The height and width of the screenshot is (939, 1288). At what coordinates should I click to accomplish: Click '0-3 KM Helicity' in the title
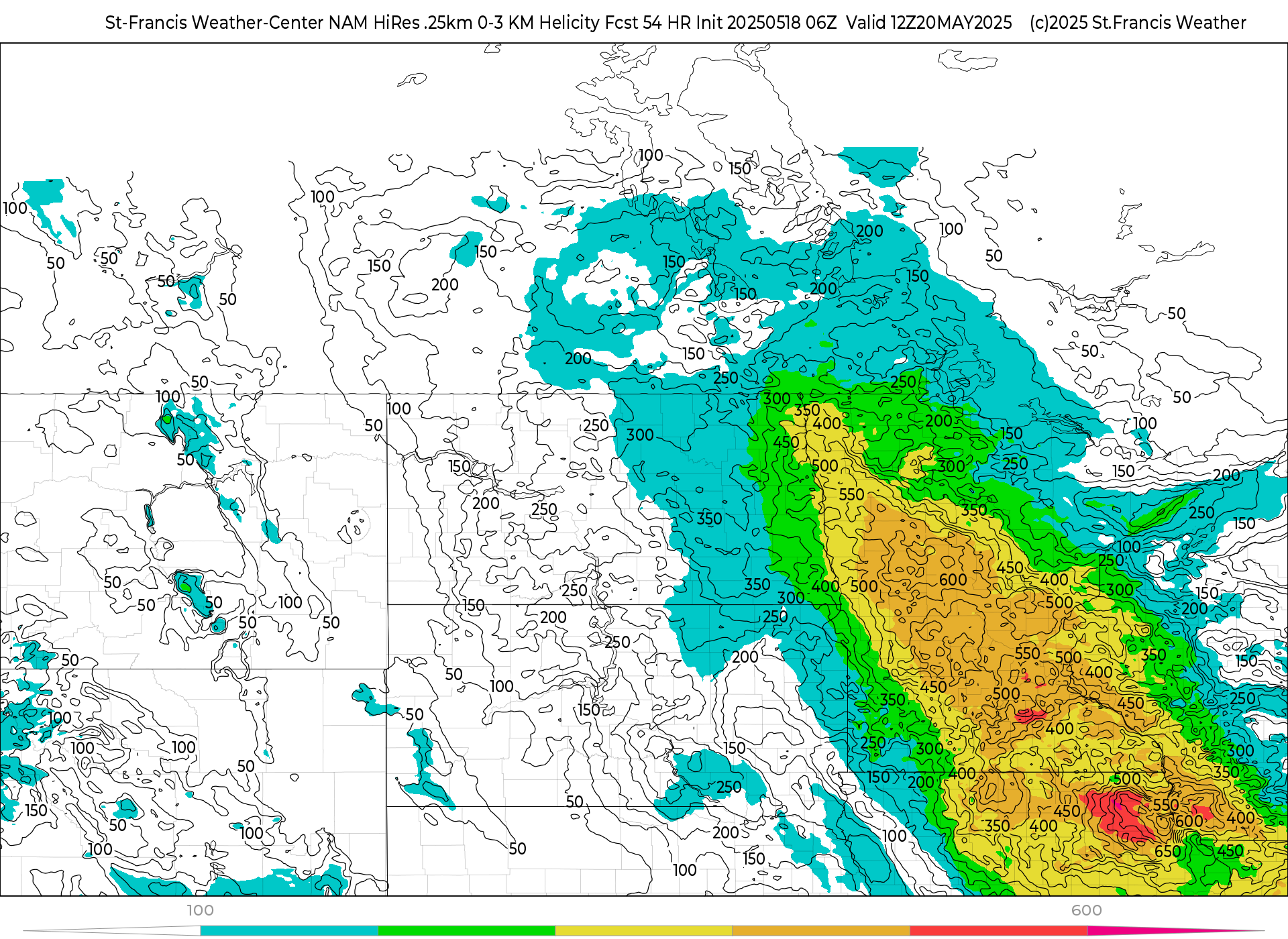[539, 23]
